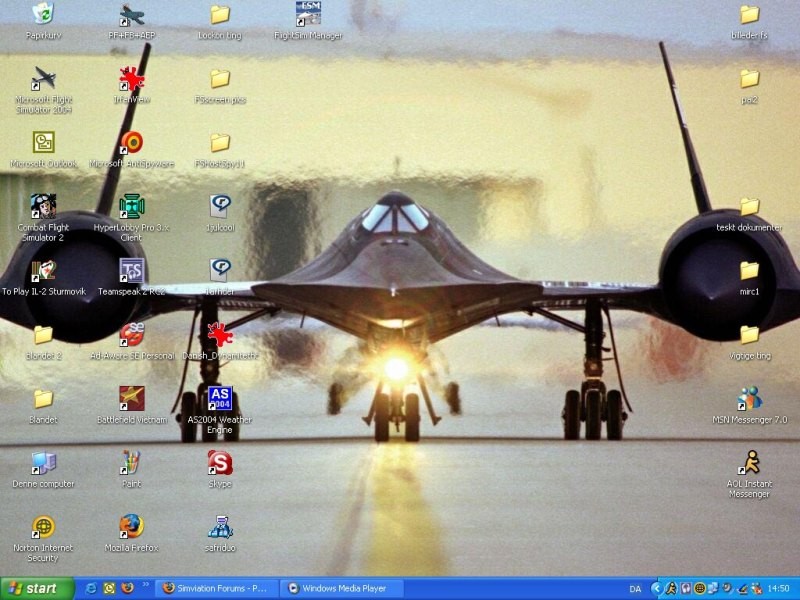Open the FlightSim Manager shortcut

(308, 15)
